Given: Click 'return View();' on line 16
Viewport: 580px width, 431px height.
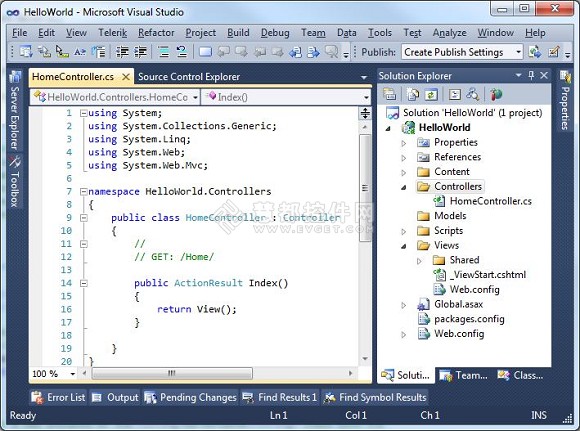Looking at the screenshot, I should (x=196, y=309).
